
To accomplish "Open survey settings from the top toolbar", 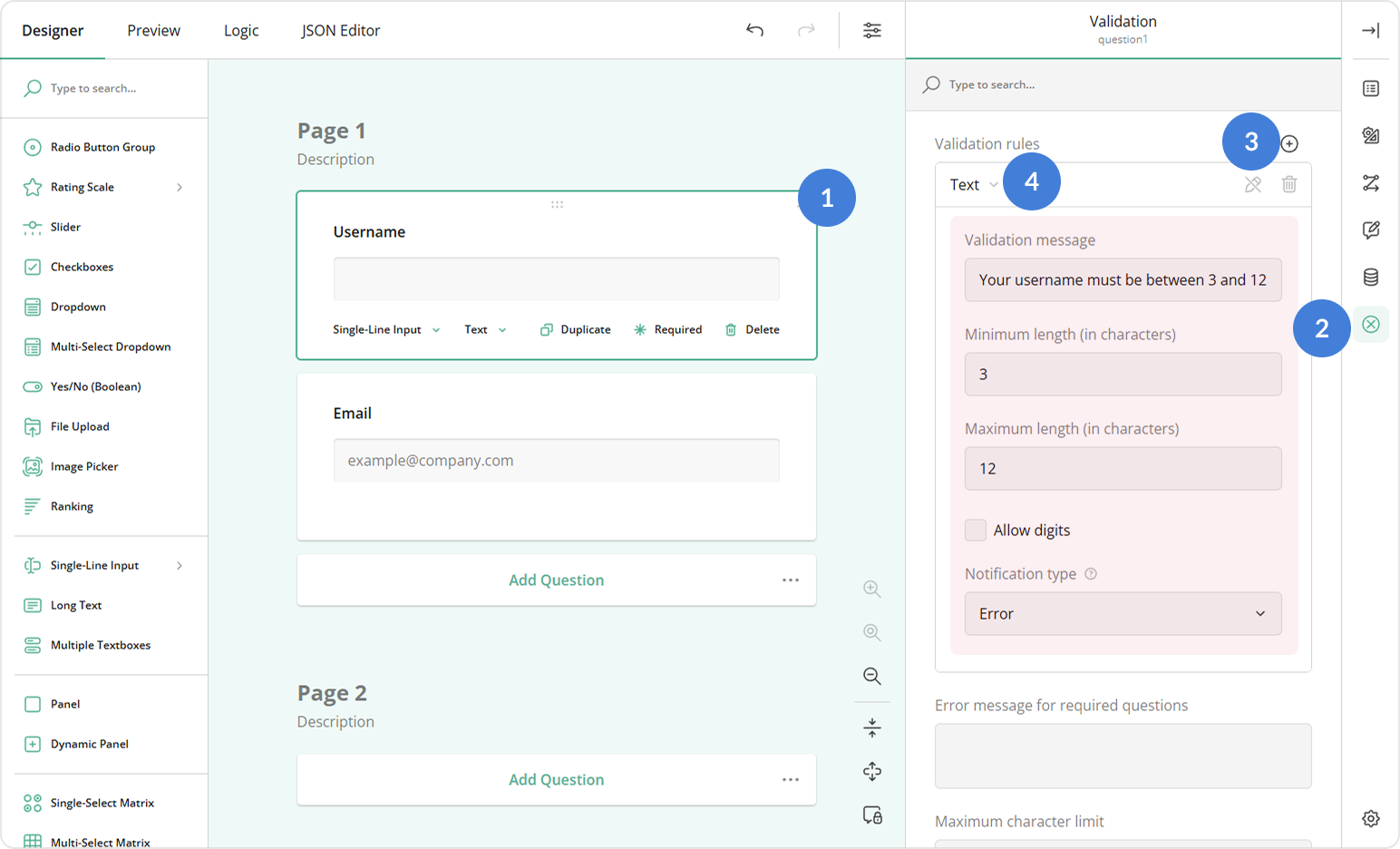I will tap(871, 30).
